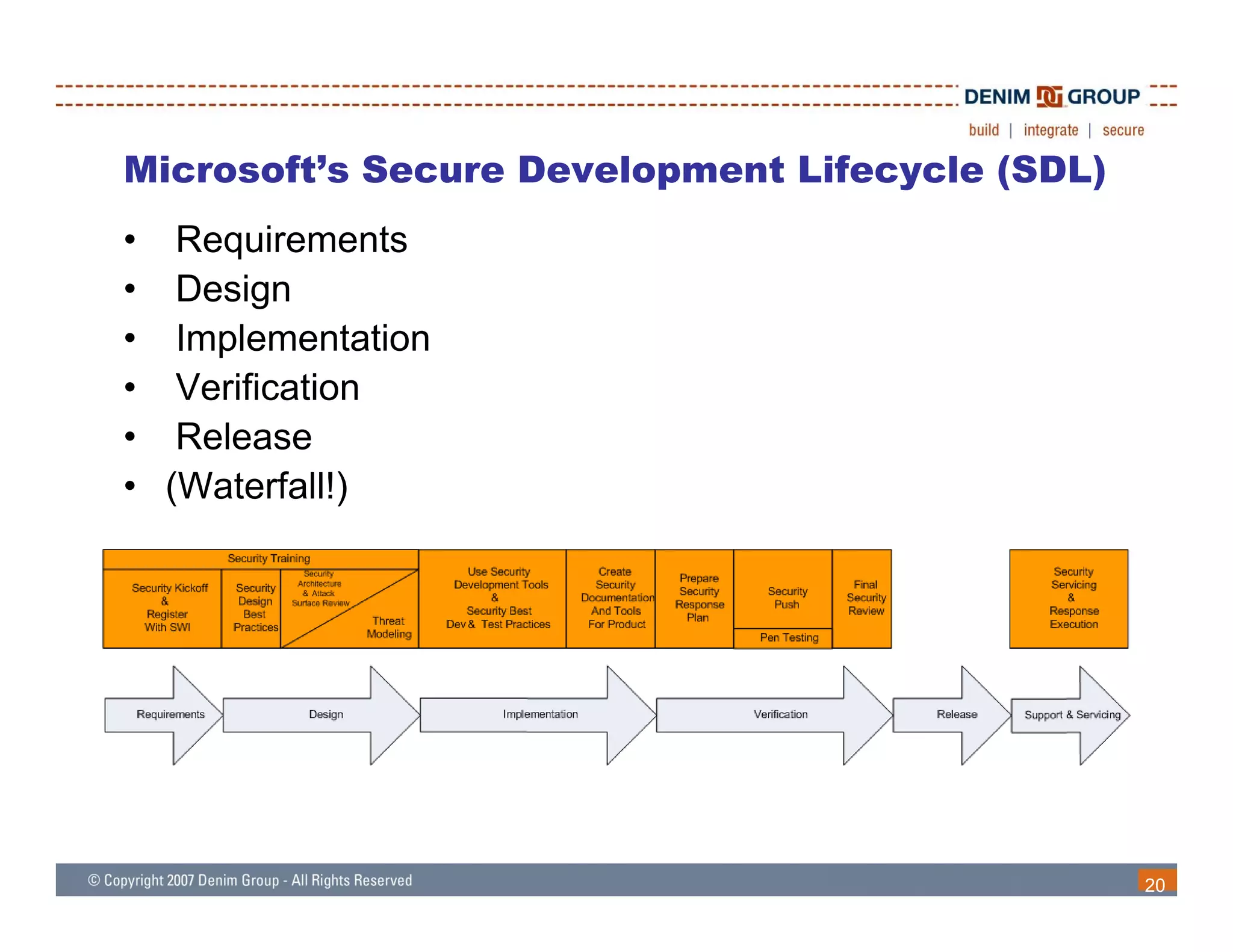
Task: Select the Prepare Security Response Plan box
Action: coord(695,598)
